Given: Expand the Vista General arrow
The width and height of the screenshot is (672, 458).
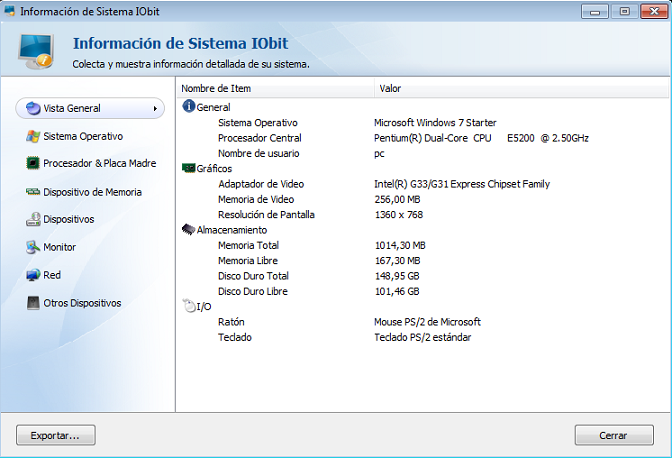Looking at the screenshot, I should 155,108.
